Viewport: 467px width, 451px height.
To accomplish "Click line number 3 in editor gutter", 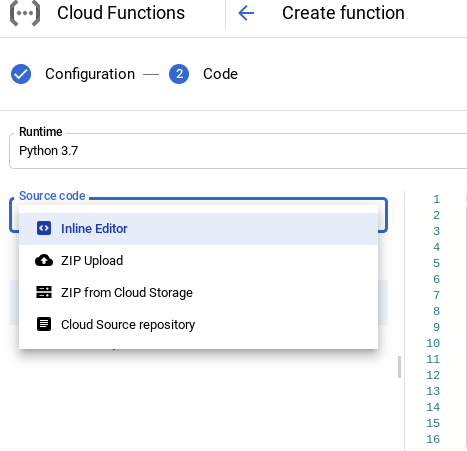I will click(436, 231).
